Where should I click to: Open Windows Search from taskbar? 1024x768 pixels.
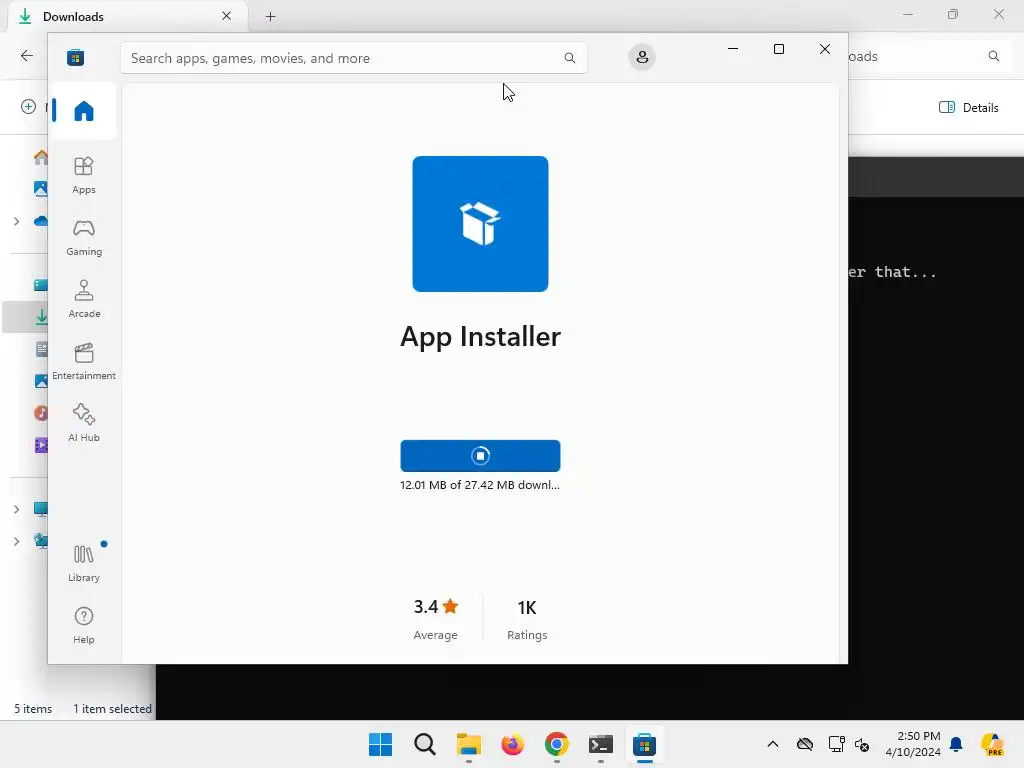click(x=424, y=744)
